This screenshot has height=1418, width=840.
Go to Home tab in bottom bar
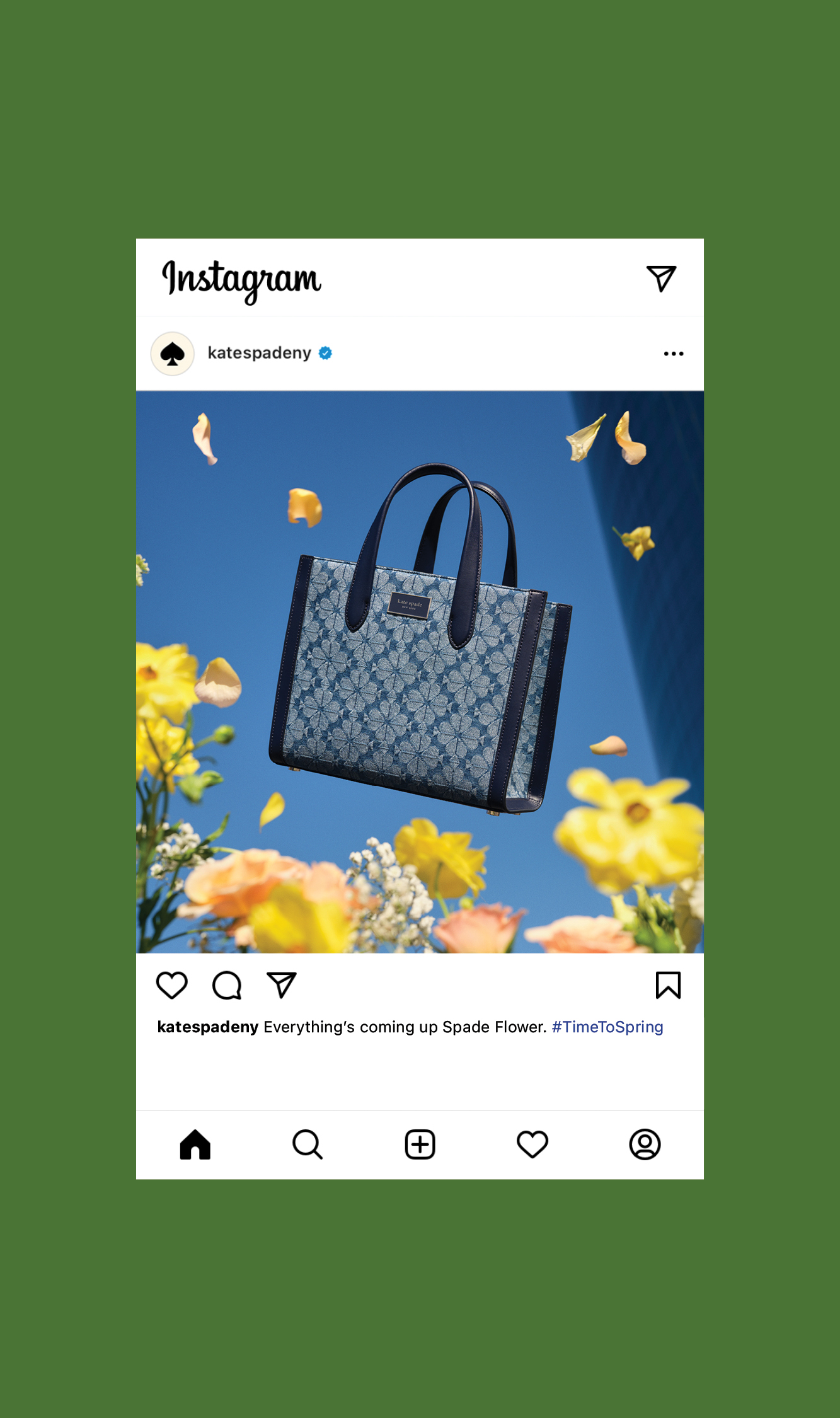(195, 1144)
